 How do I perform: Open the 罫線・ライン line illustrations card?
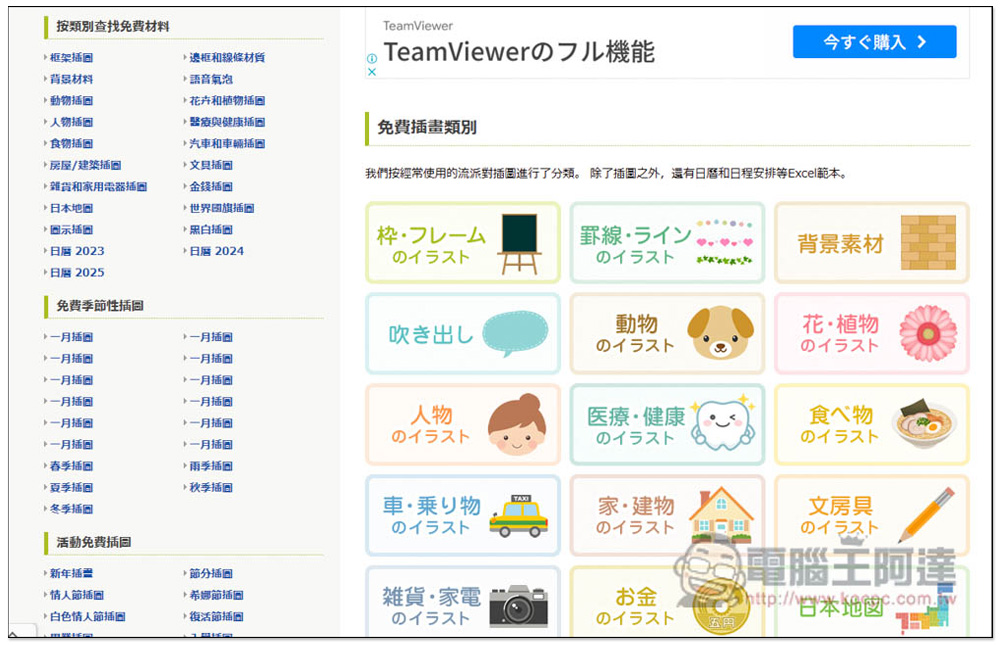[667, 242]
